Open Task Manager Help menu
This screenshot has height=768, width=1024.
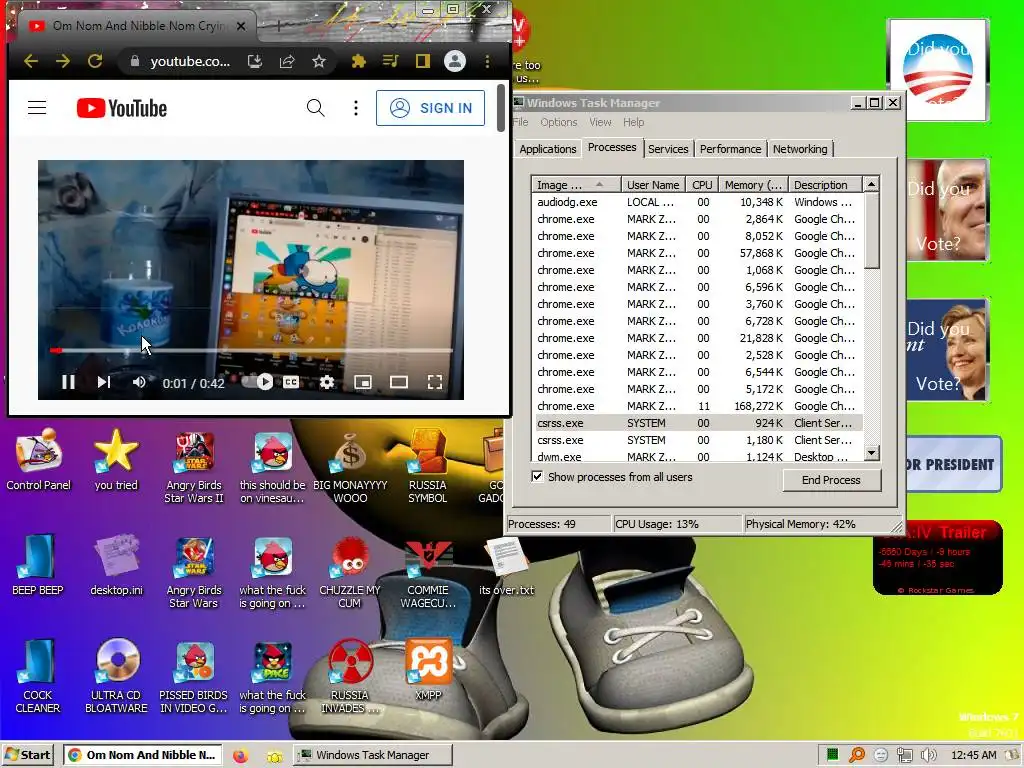633,122
